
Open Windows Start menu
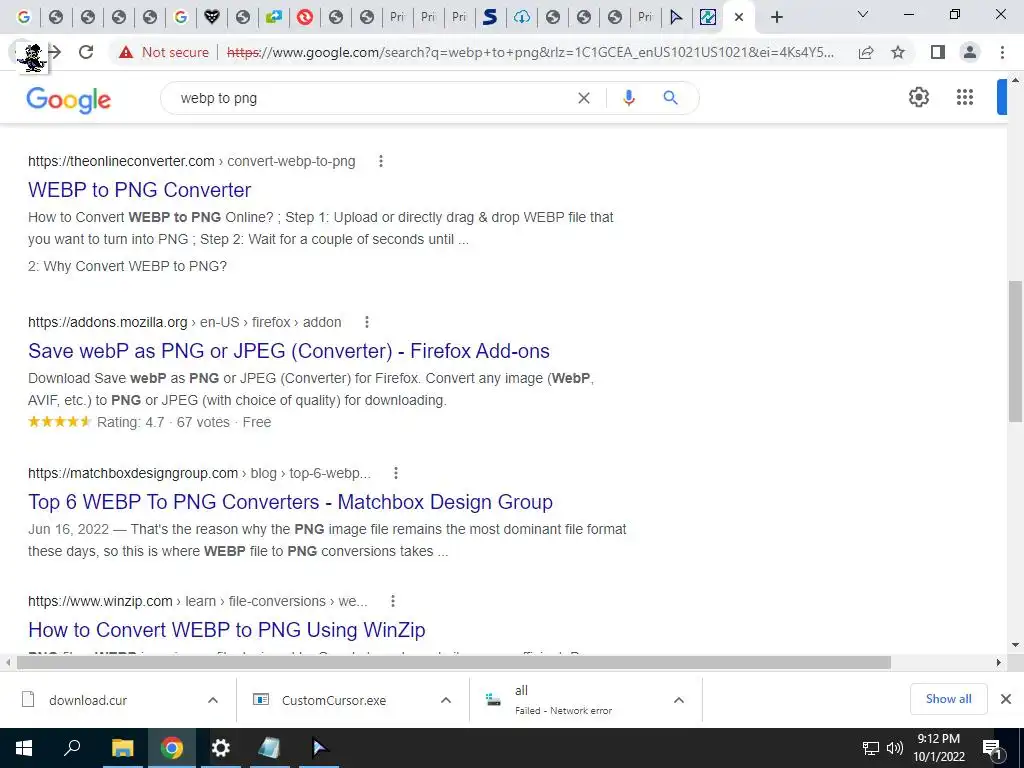pyautogui.click(x=24, y=748)
